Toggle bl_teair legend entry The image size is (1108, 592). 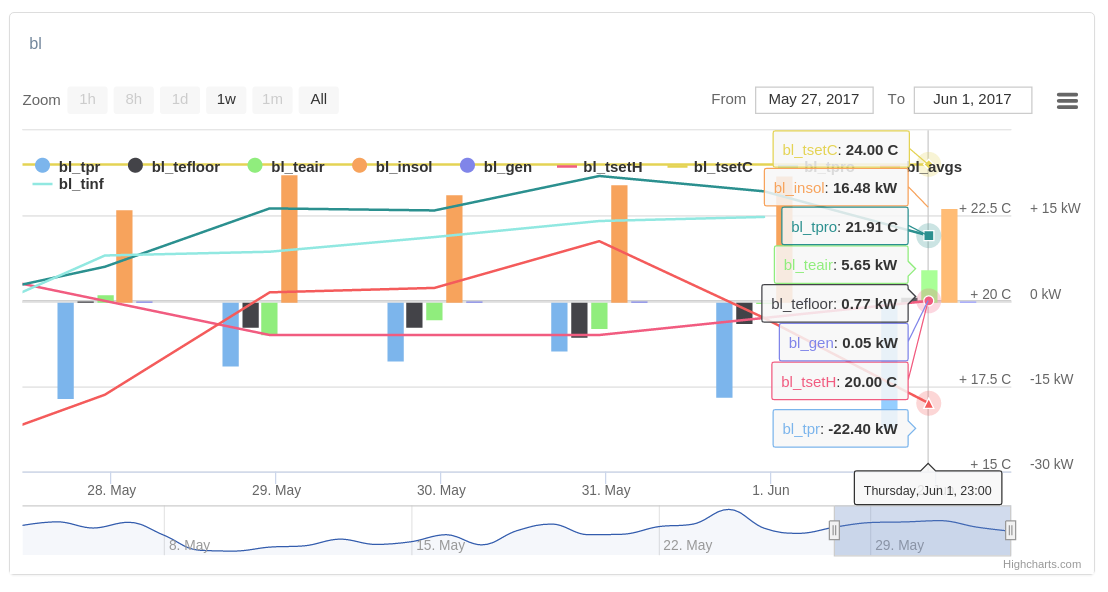(286, 166)
